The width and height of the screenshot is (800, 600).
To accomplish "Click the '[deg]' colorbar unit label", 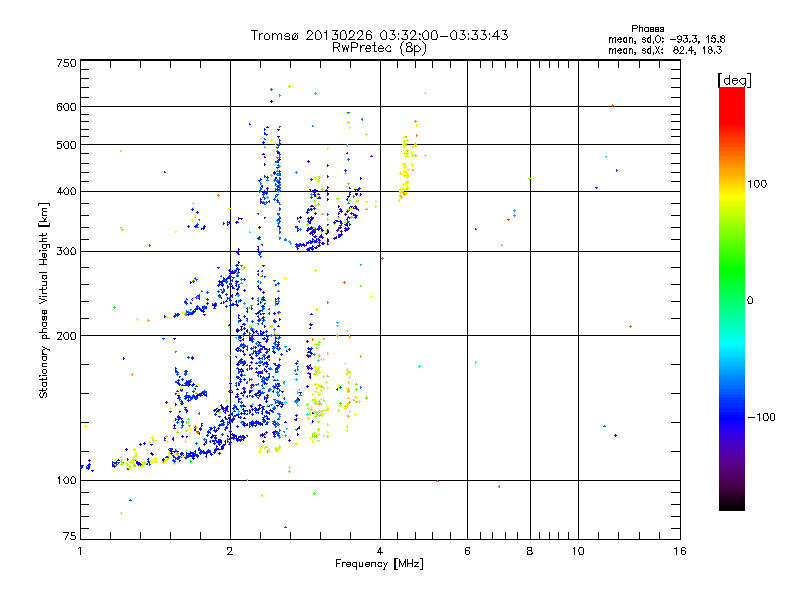I will coord(734,80).
